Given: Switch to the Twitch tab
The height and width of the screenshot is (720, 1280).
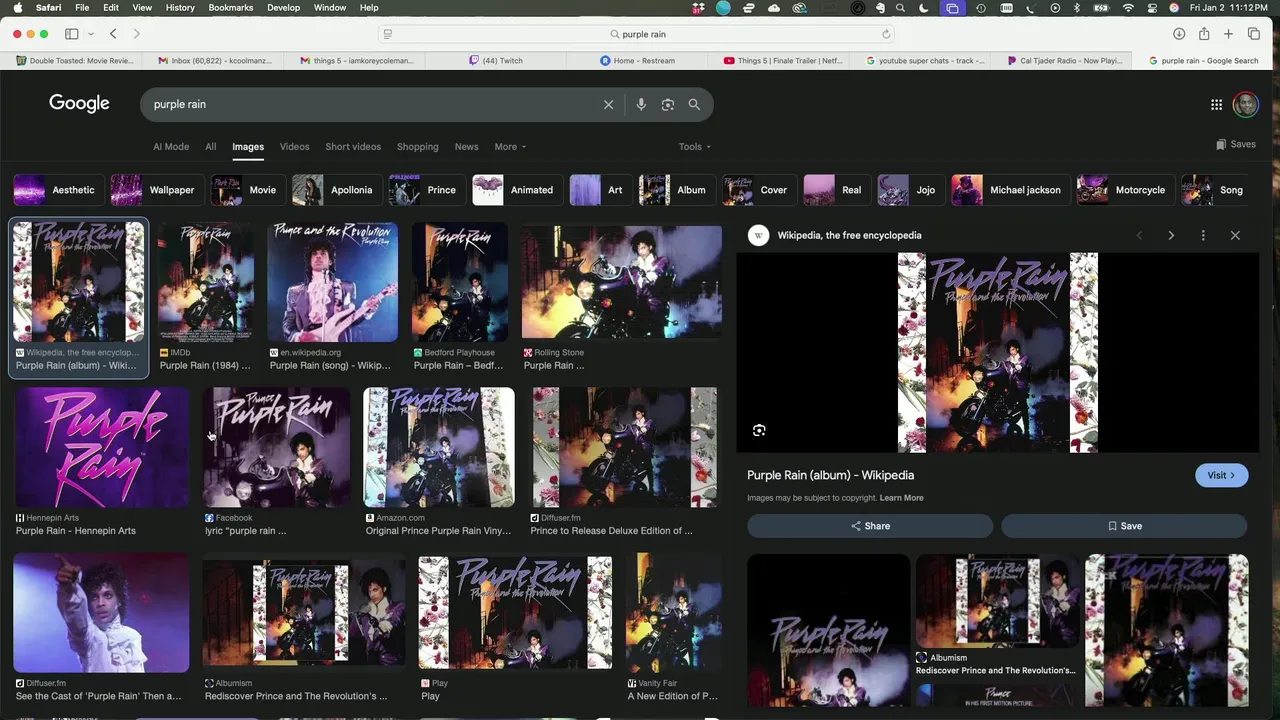Looking at the screenshot, I should pyautogui.click(x=496, y=60).
